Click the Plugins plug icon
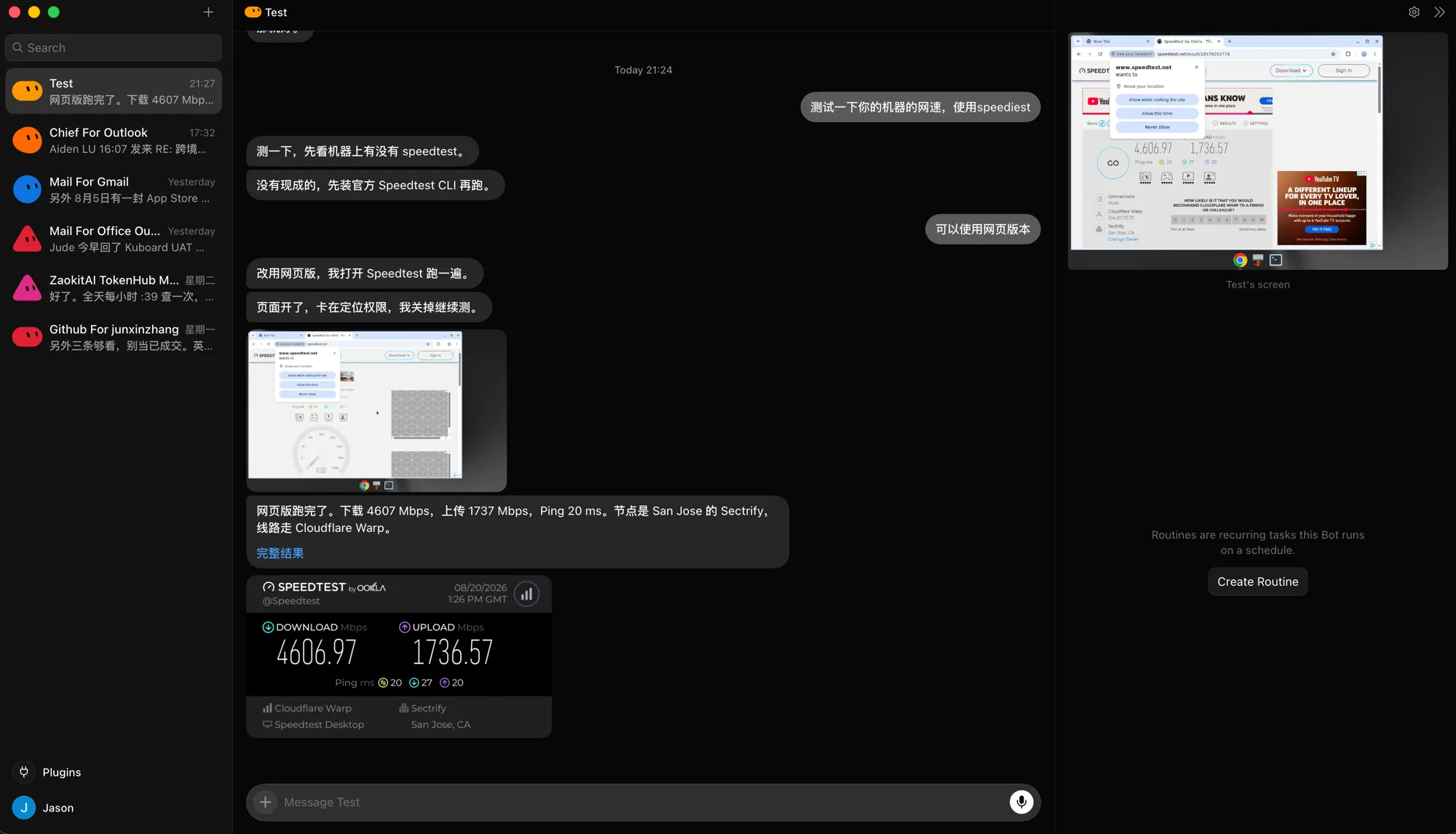1456x834 pixels. click(24, 772)
